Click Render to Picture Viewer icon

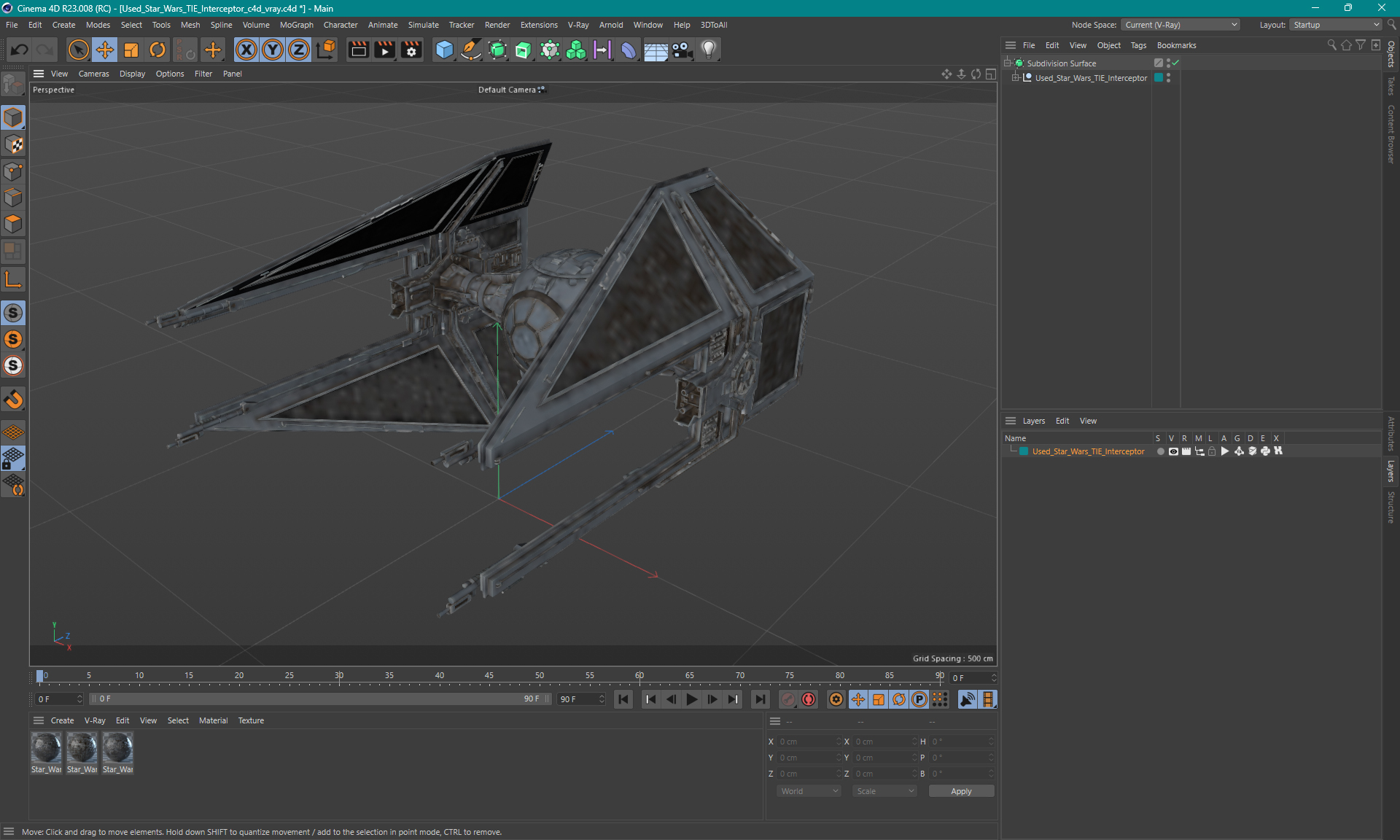tap(384, 50)
